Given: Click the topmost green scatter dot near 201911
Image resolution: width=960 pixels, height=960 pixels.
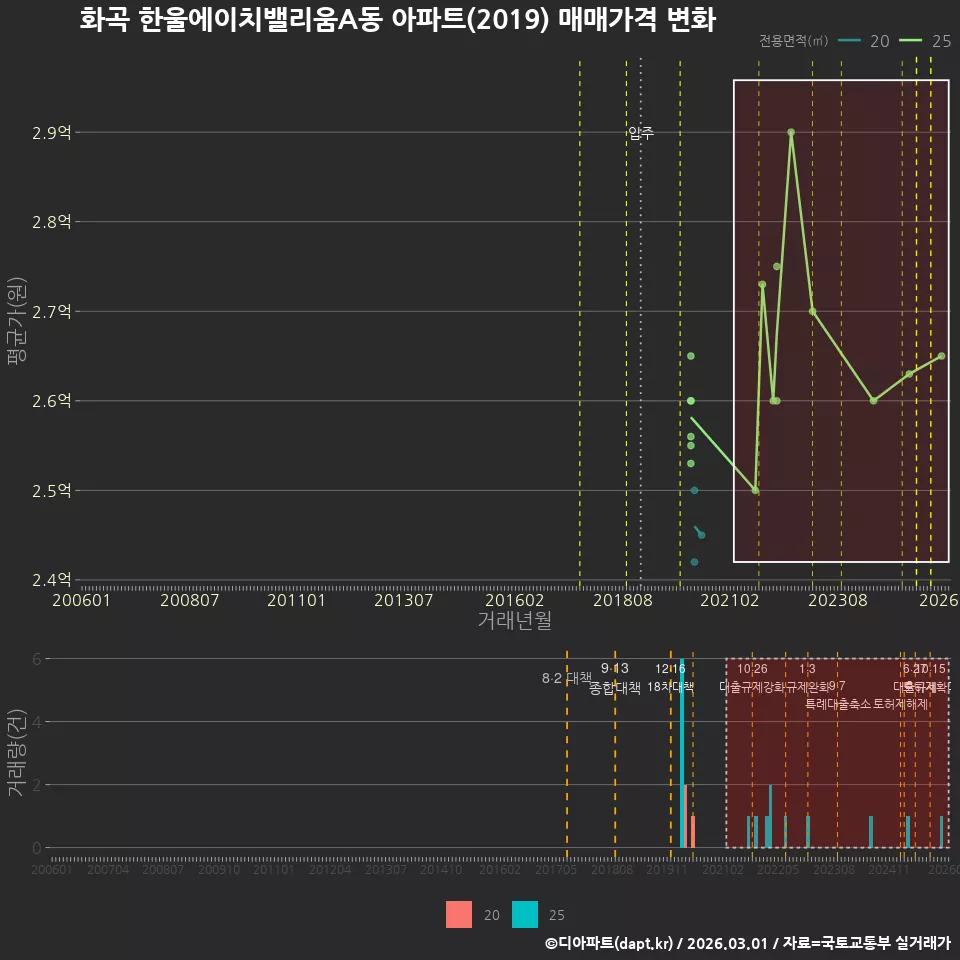Looking at the screenshot, I should (x=691, y=356).
